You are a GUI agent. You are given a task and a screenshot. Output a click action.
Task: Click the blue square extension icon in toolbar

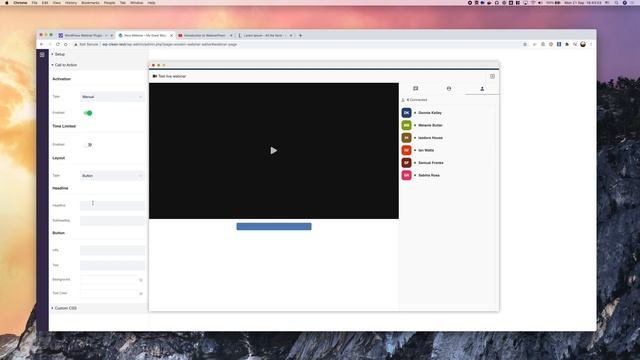(x=559, y=44)
